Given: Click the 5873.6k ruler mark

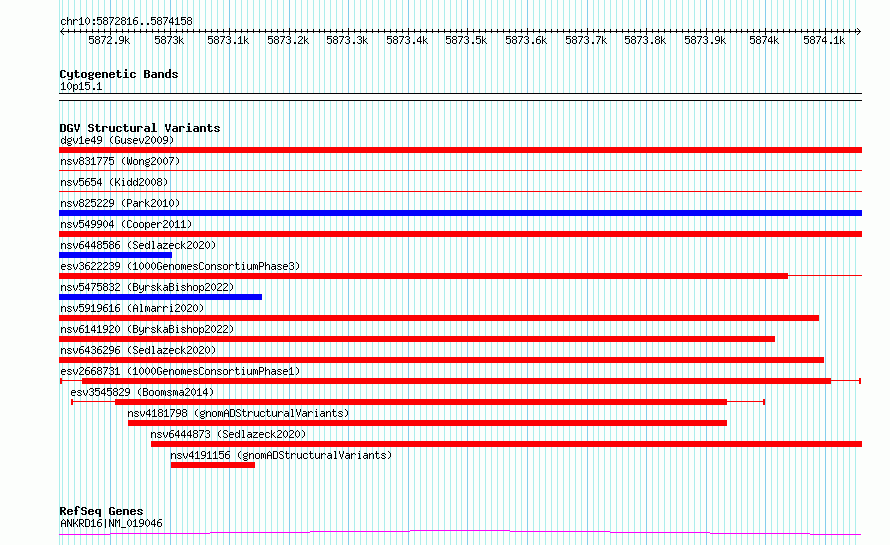Looking at the screenshot, I should click(526, 40).
